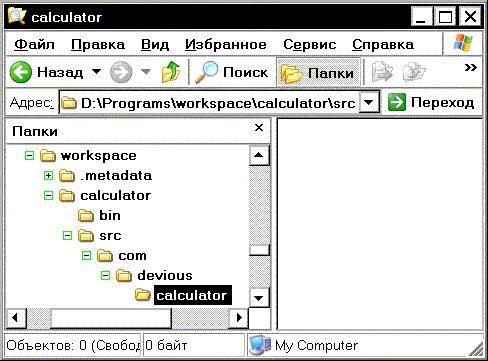Click the green Back arrow icon
Image resolution: width=488 pixels, height=361 pixels.
point(21,72)
